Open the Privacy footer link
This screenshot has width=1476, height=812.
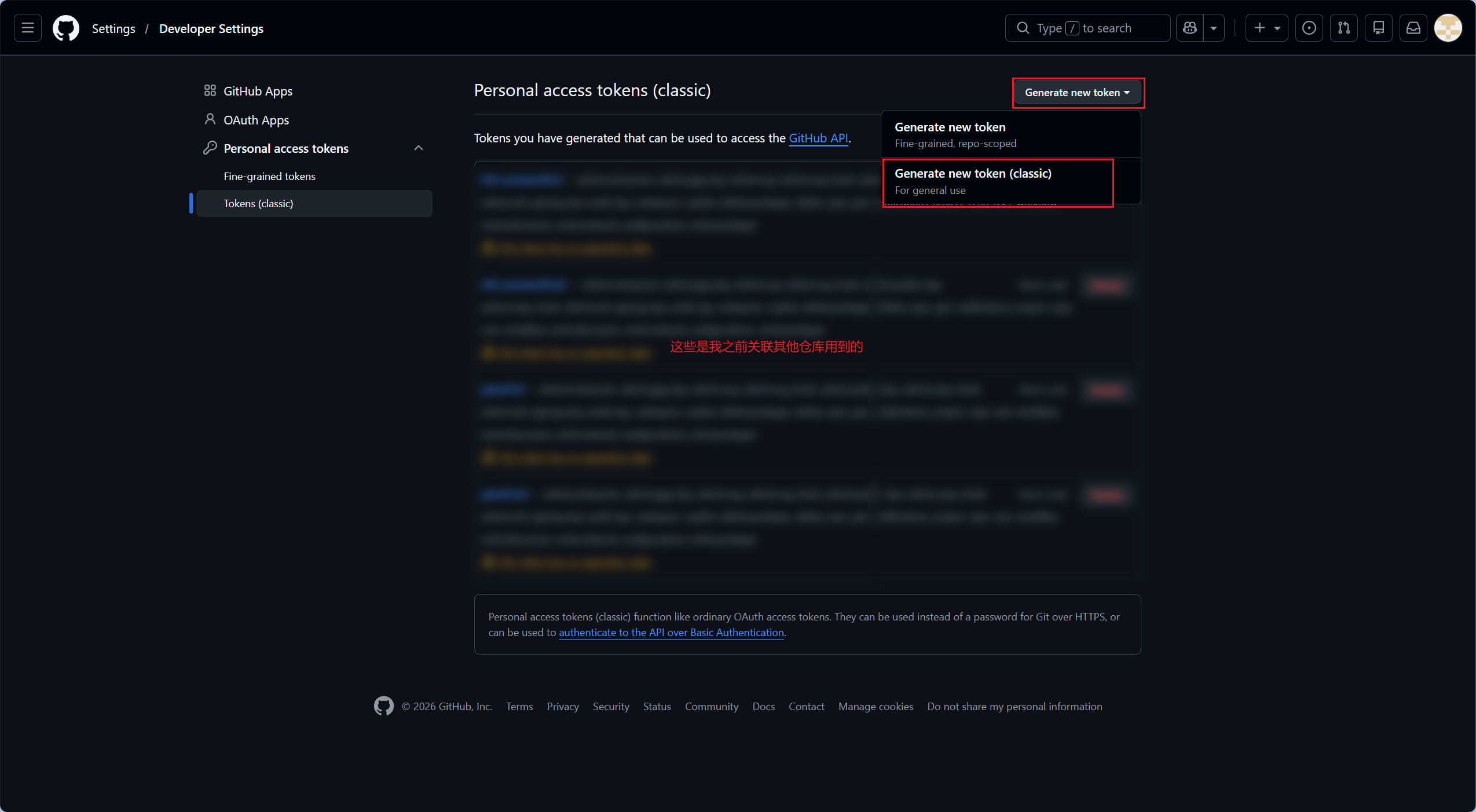(563, 707)
